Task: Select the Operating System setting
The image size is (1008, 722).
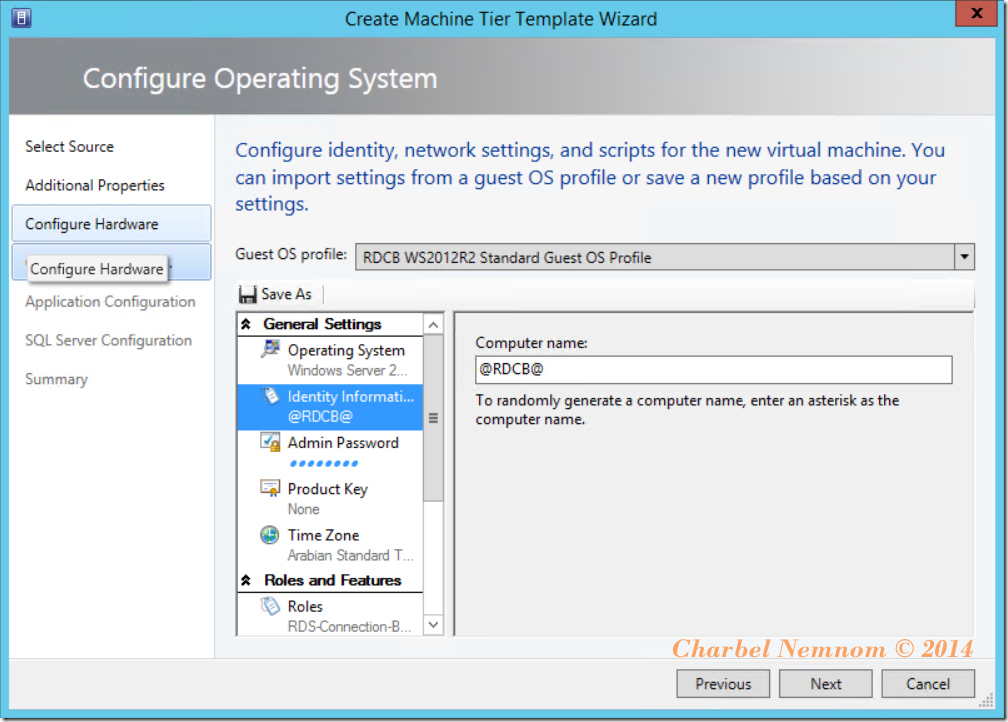Action: [330, 360]
